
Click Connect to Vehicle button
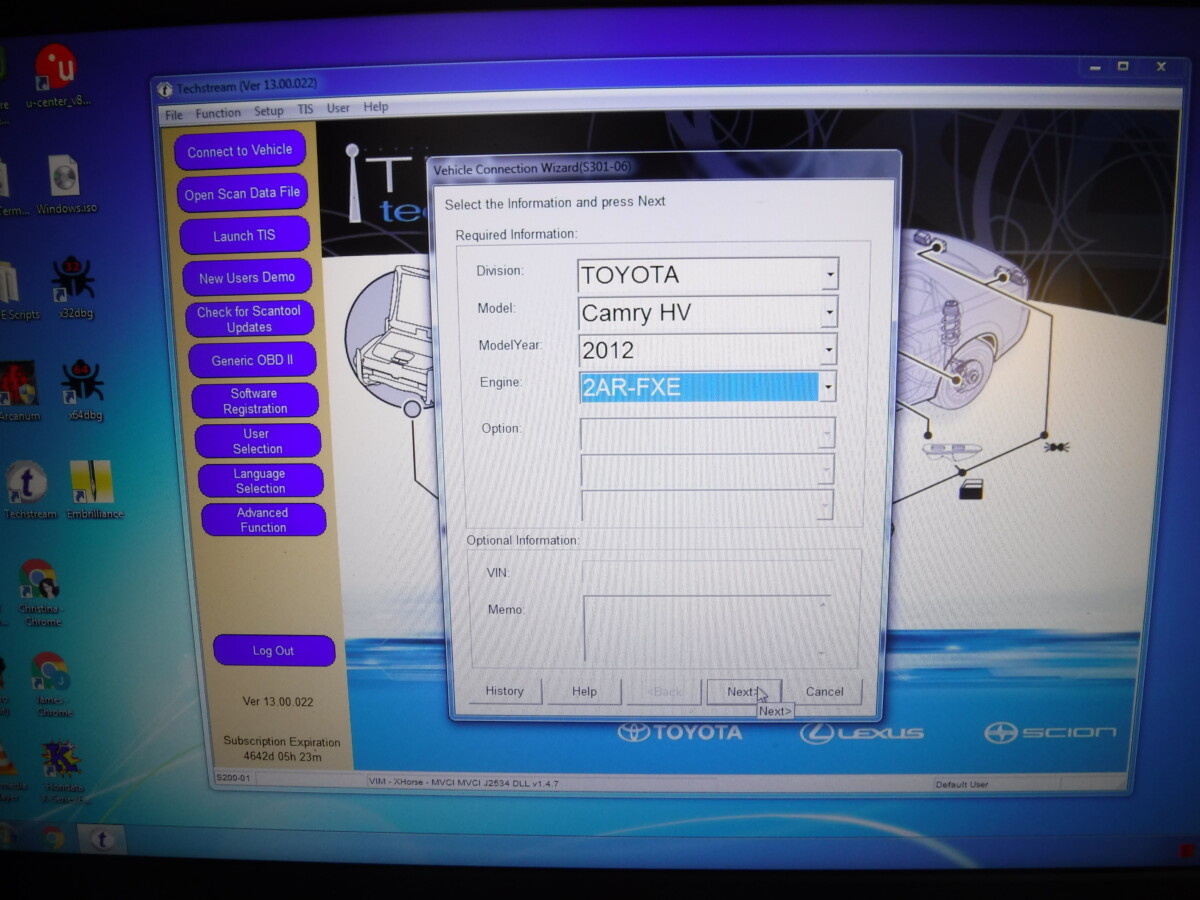pos(240,151)
